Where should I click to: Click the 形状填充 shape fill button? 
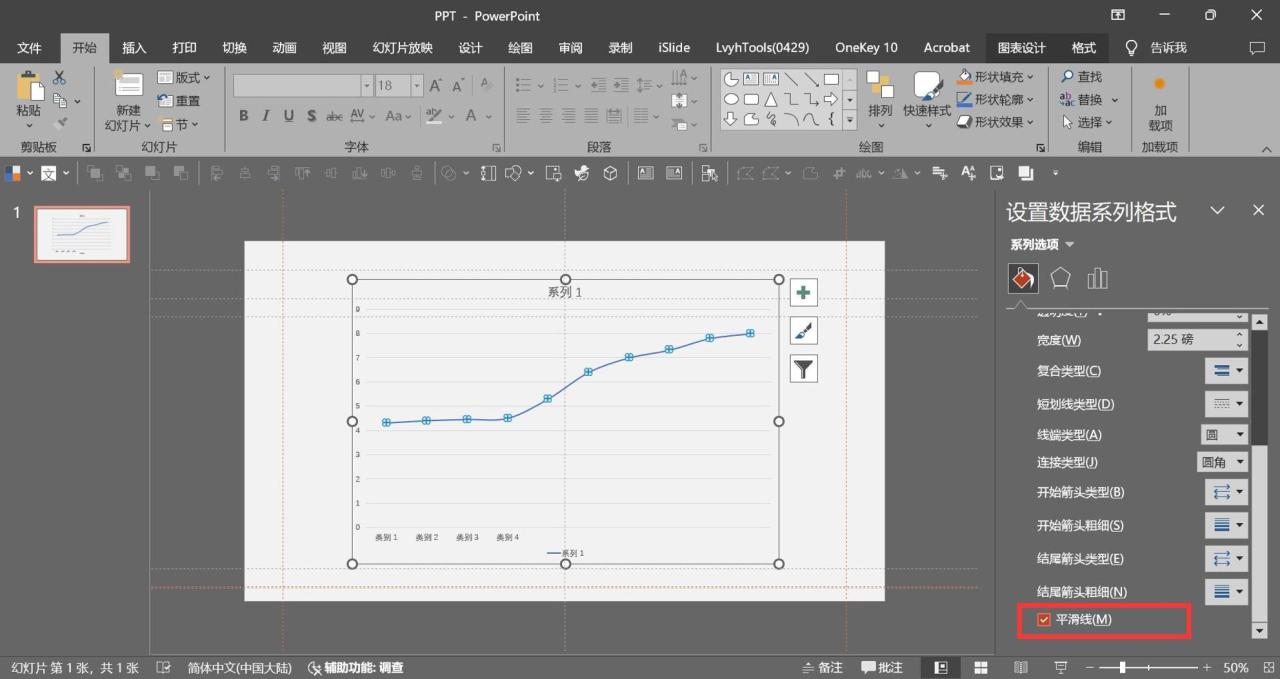click(x=995, y=77)
